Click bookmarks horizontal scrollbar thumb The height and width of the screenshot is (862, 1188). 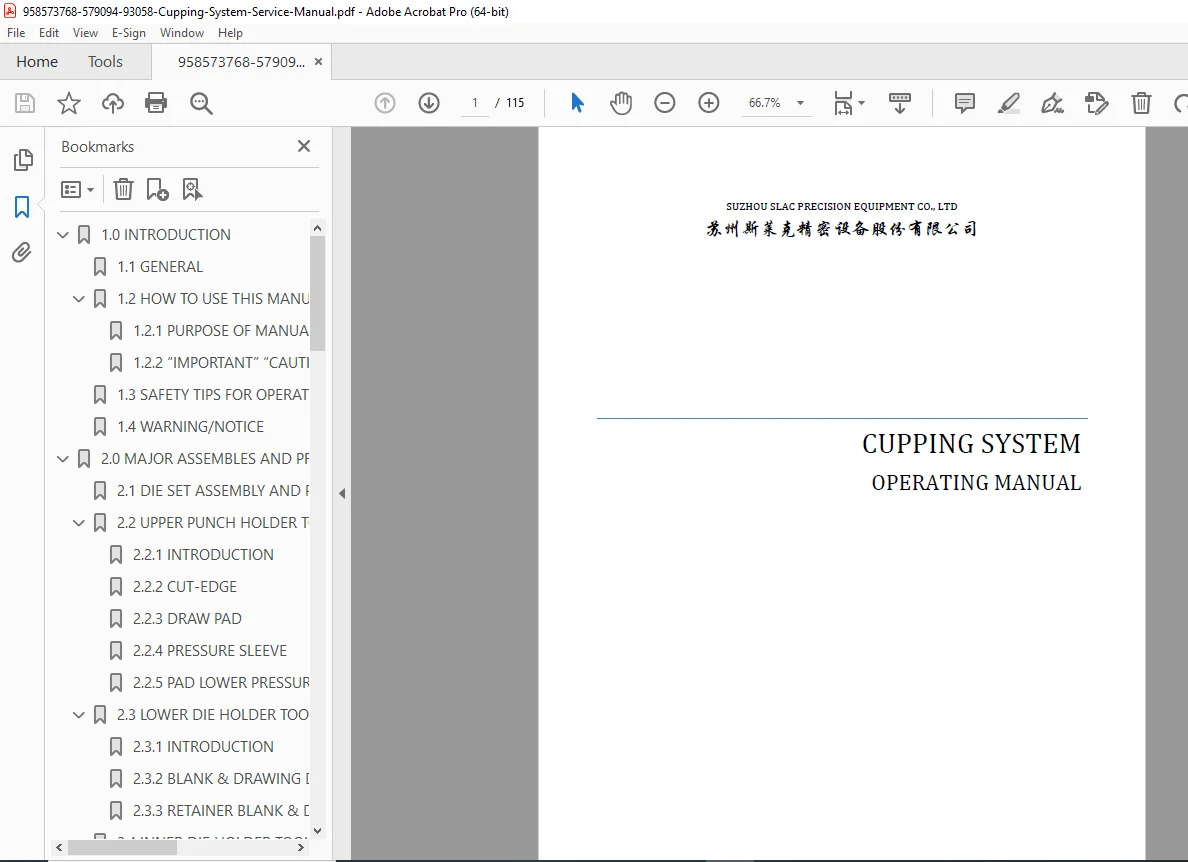click(x=122, y=848)
